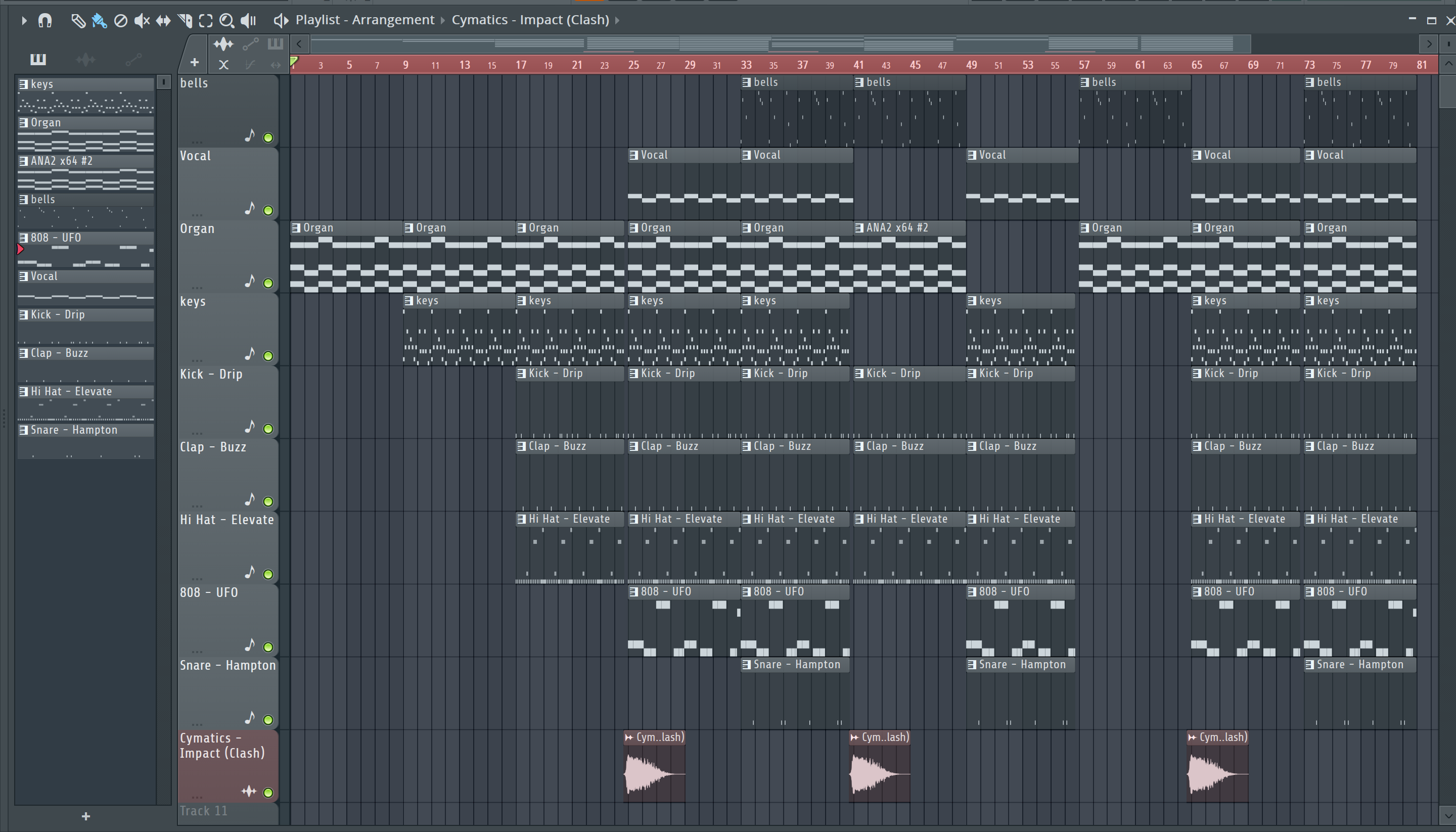Show automation clips in picker panel
Viewport: 1456px width, 832px height.
click(133, 59)
